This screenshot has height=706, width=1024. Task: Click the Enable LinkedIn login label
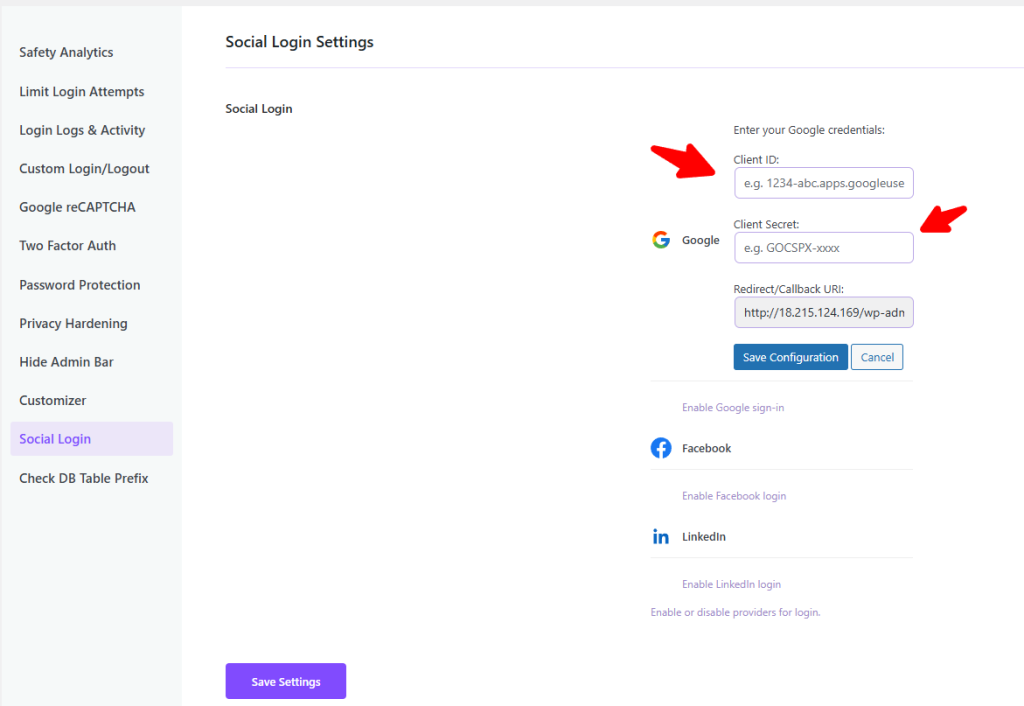731,584
